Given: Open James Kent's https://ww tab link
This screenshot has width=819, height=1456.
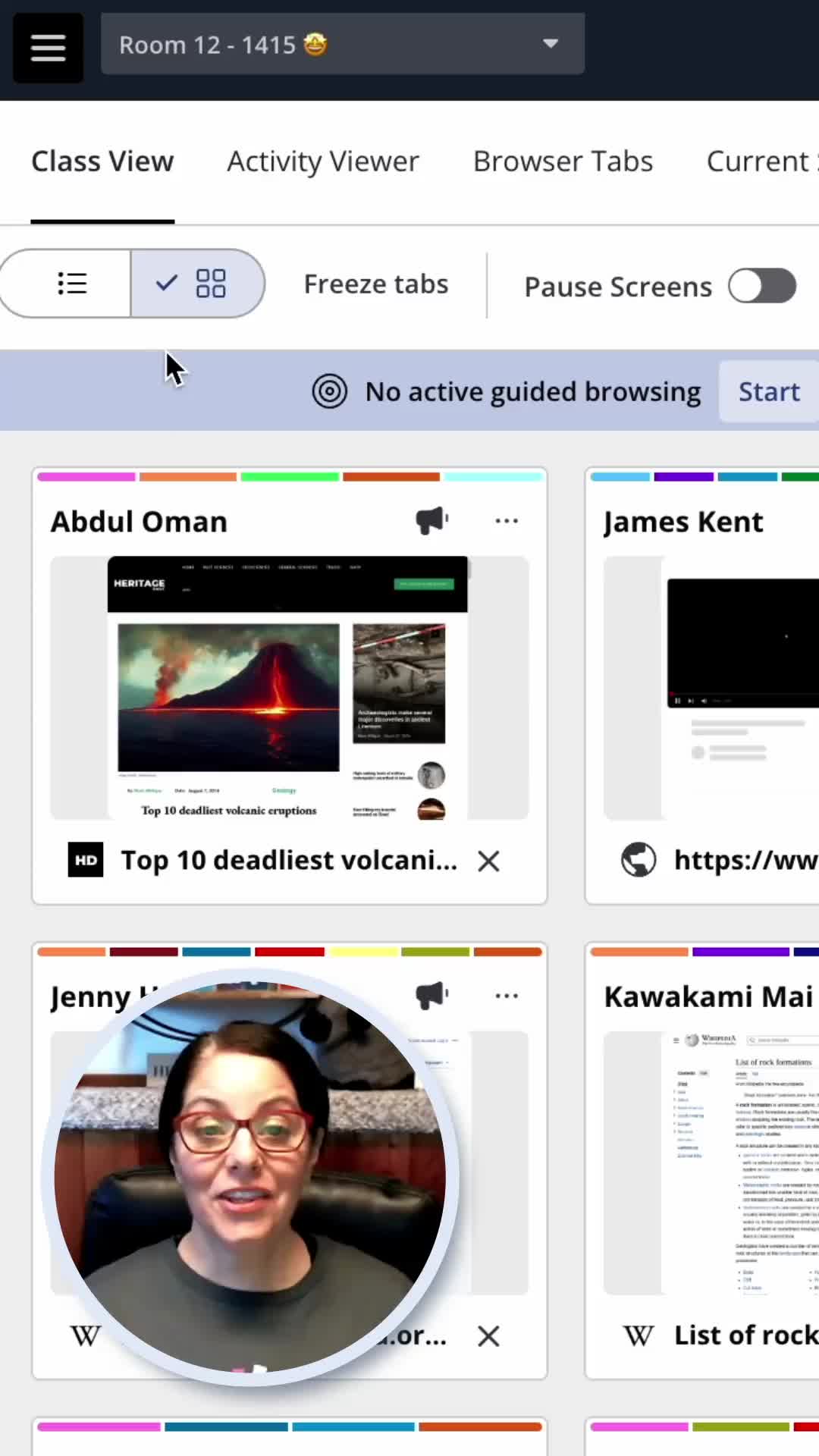Looking at the screenshot, I should (746, 860).
